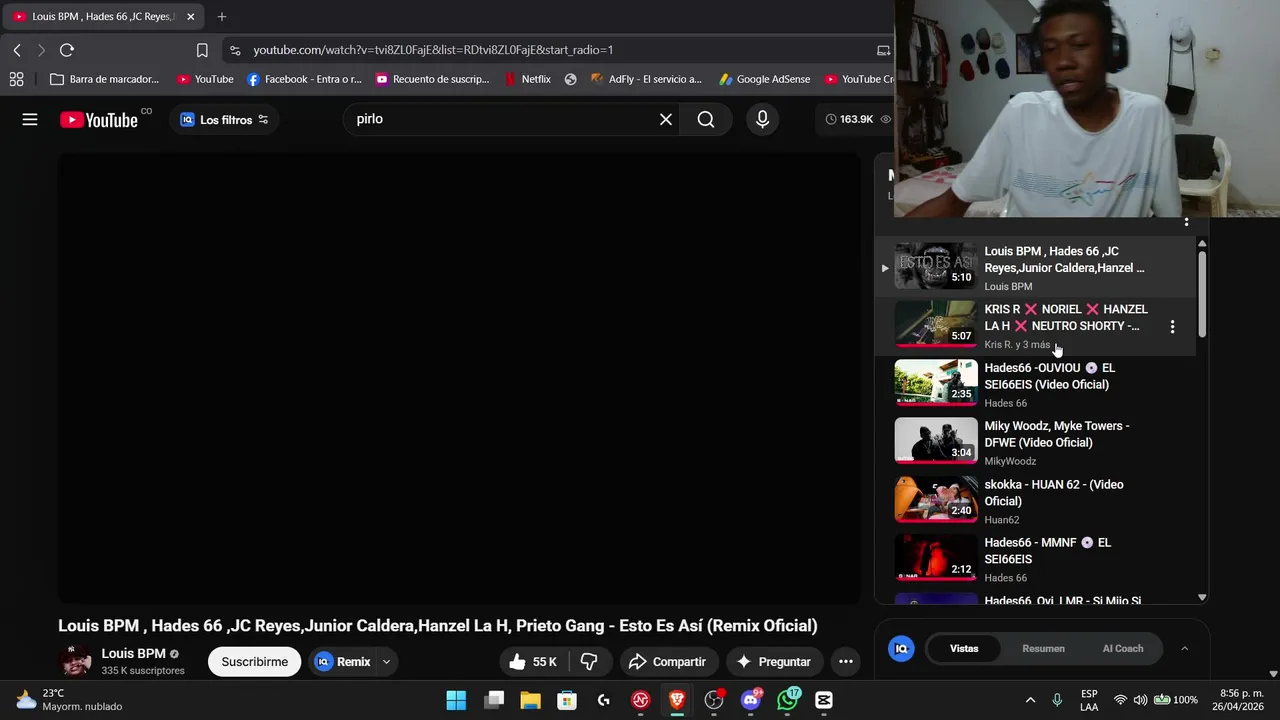Screen dimensions: 1280x720
Task: Open the Louis BPM channel name link
Action: coord(133,654)
